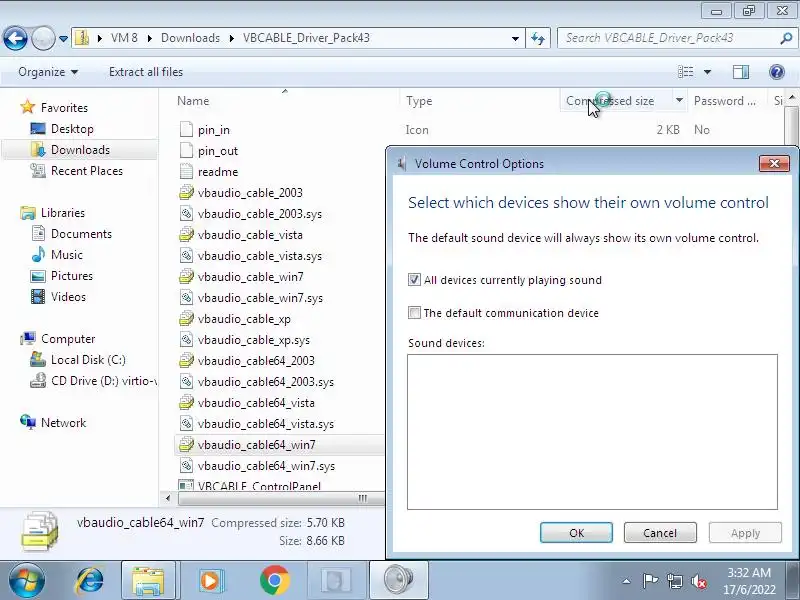Open recent pages dropdown next to Forward
This screenshot has width=800, height=600.
click(x=63, y=38)
